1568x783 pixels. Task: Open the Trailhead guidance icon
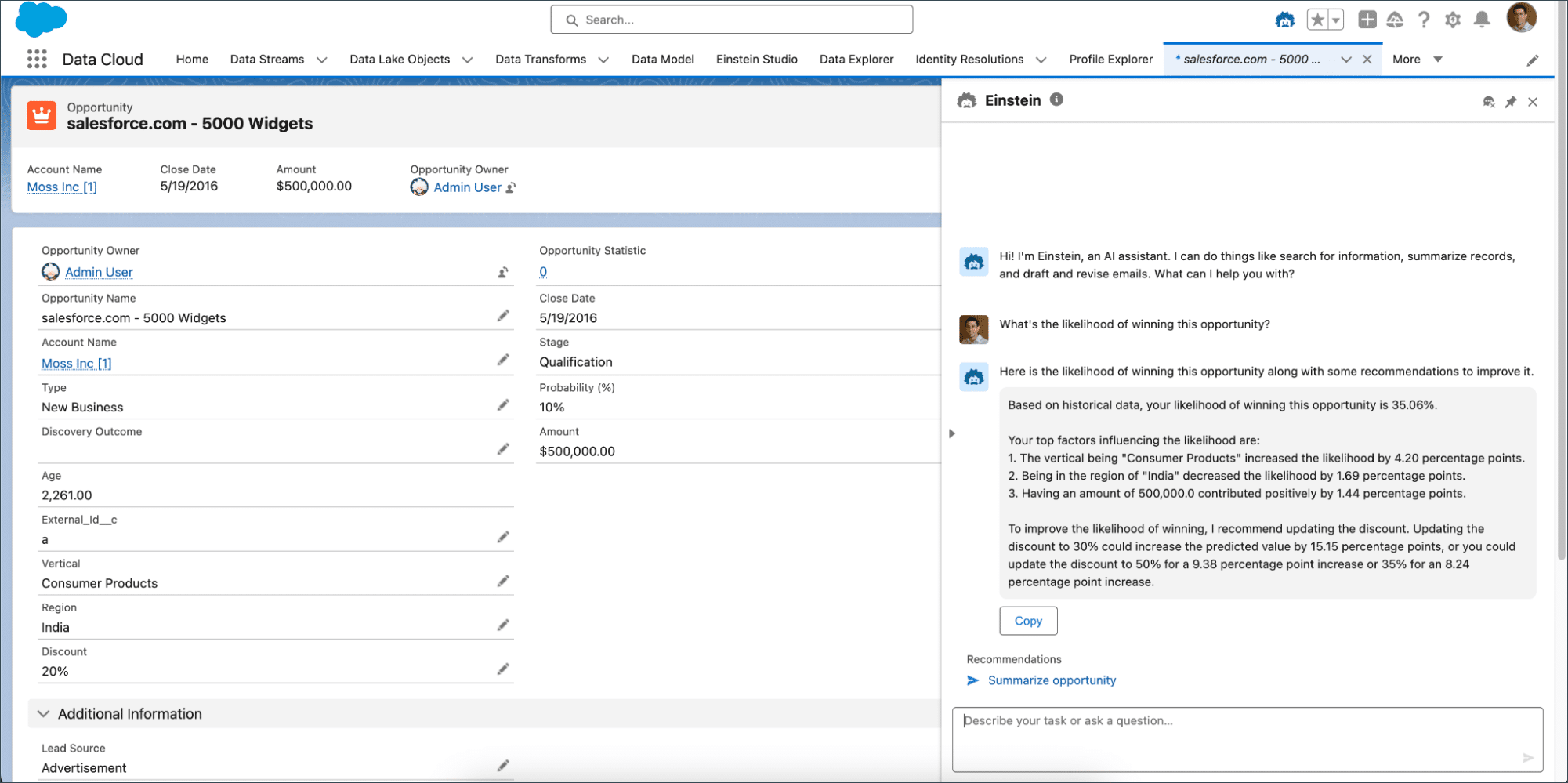1395,20
